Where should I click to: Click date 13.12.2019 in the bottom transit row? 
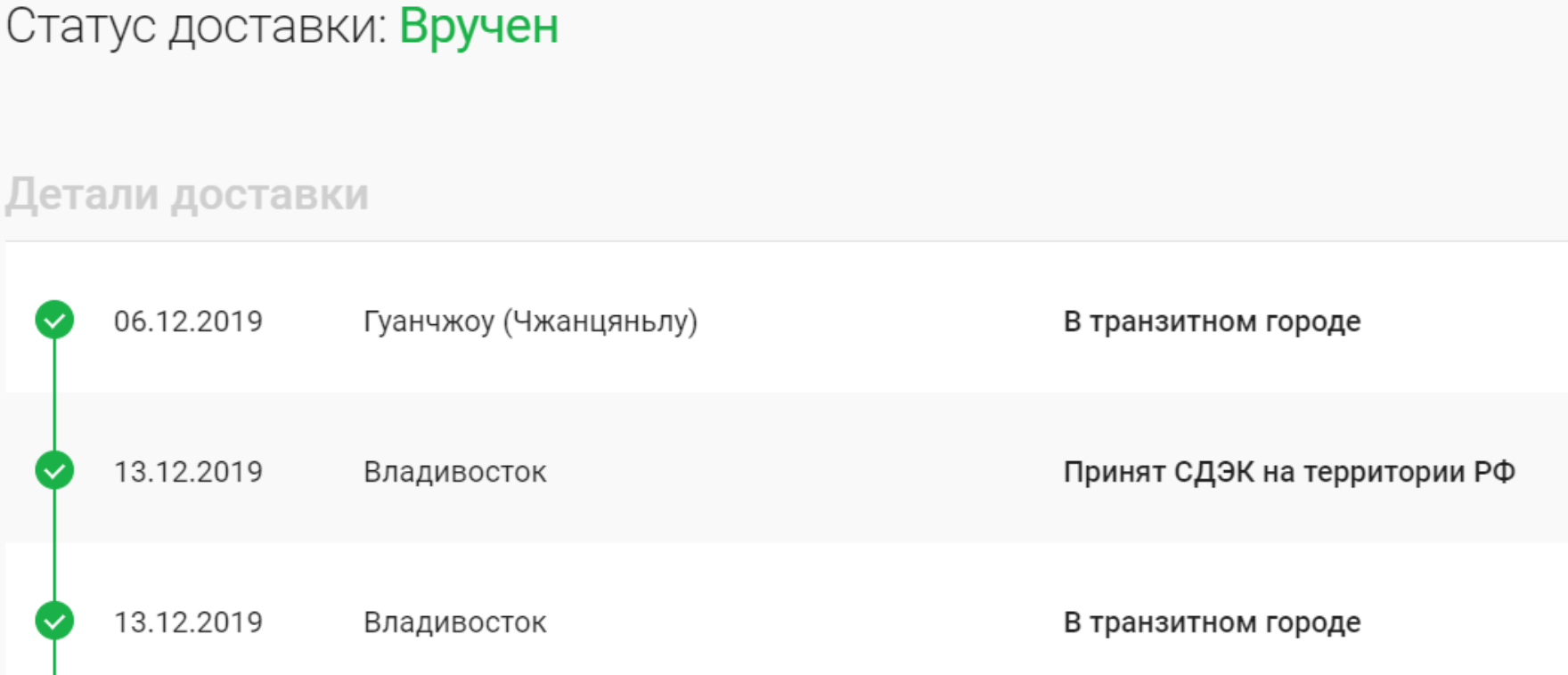pos(188,622)
